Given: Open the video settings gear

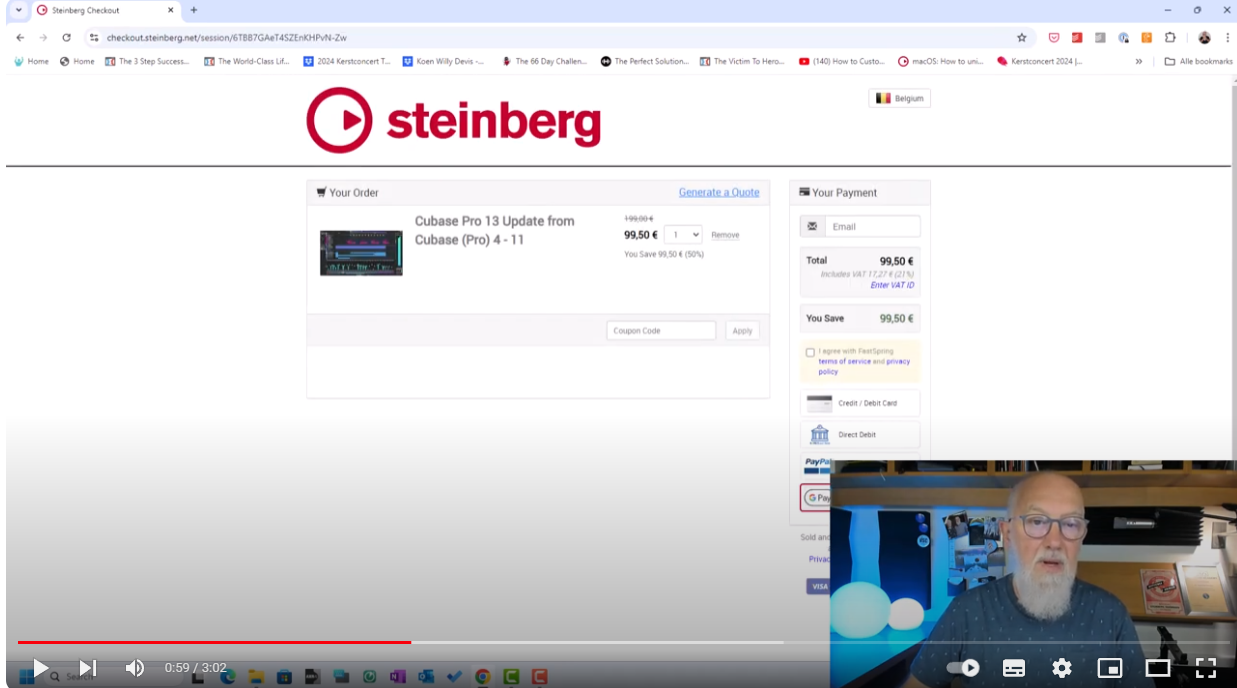Looking at the screenshot, I should (x=1062, y=668).
